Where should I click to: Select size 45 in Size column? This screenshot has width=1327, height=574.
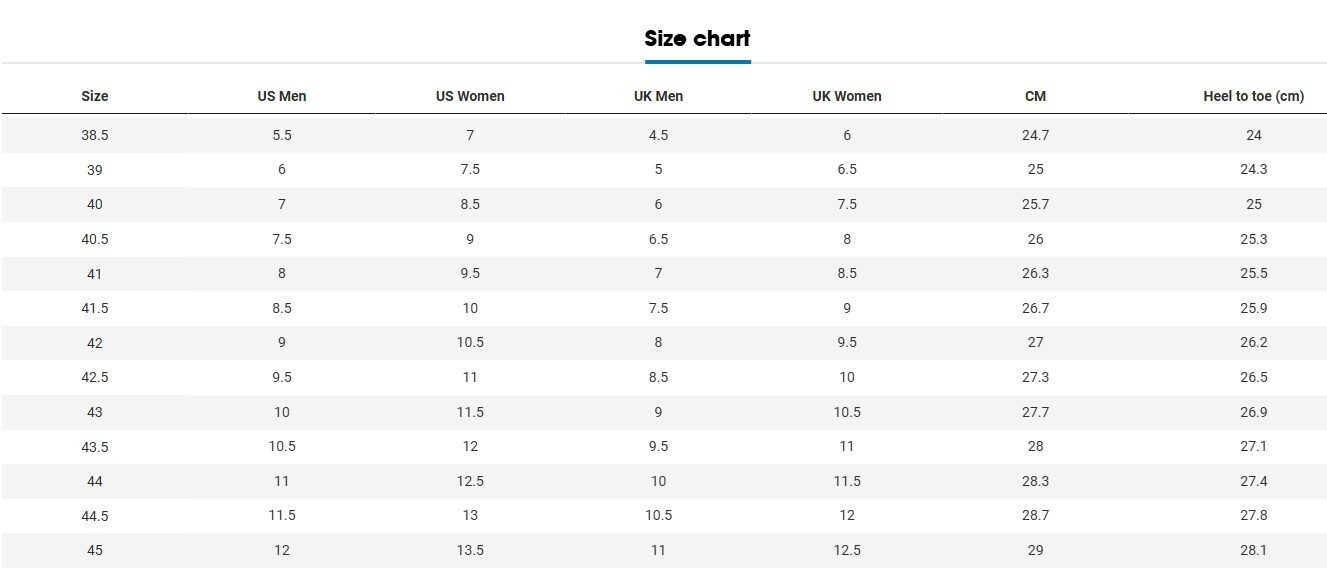tap(95, 550)
